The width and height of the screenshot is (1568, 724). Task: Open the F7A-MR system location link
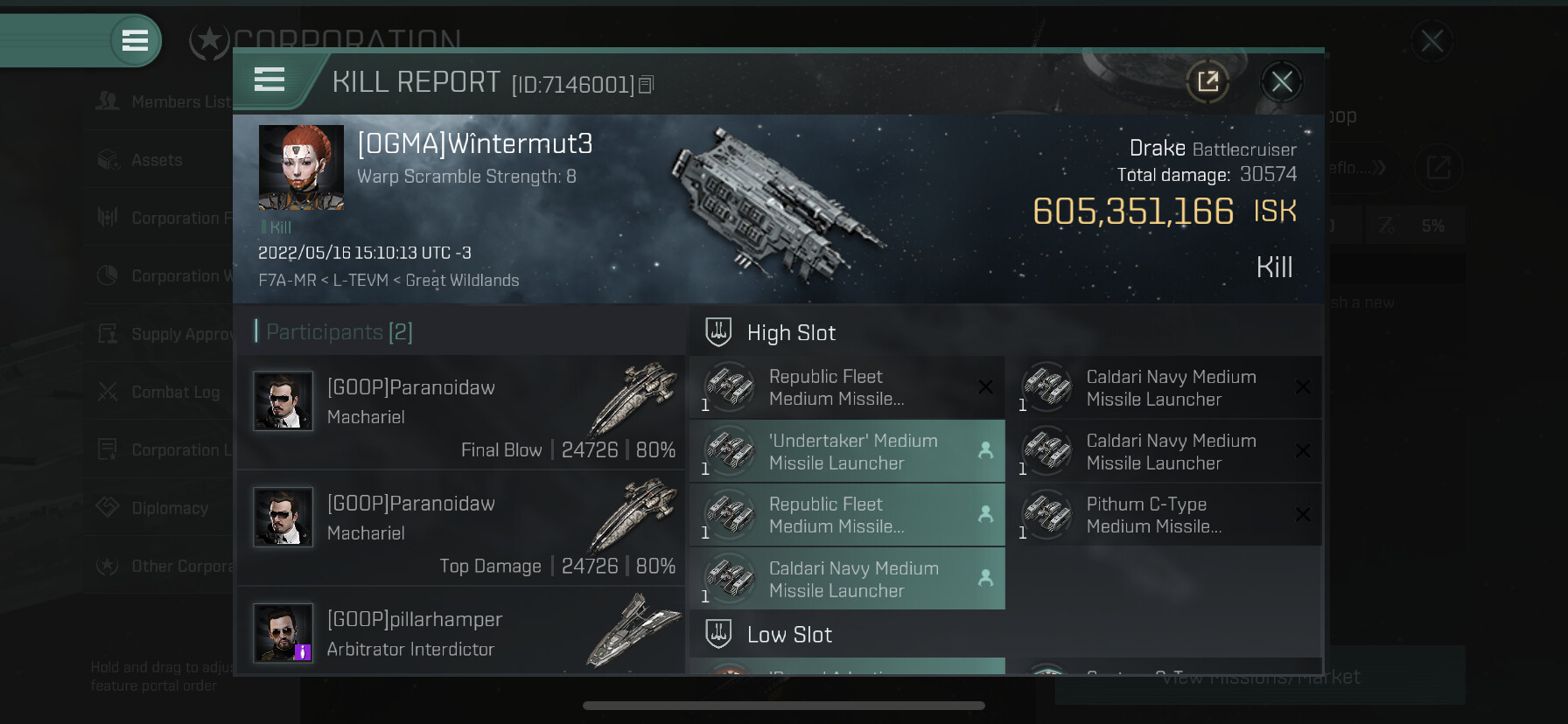[287, 281]
